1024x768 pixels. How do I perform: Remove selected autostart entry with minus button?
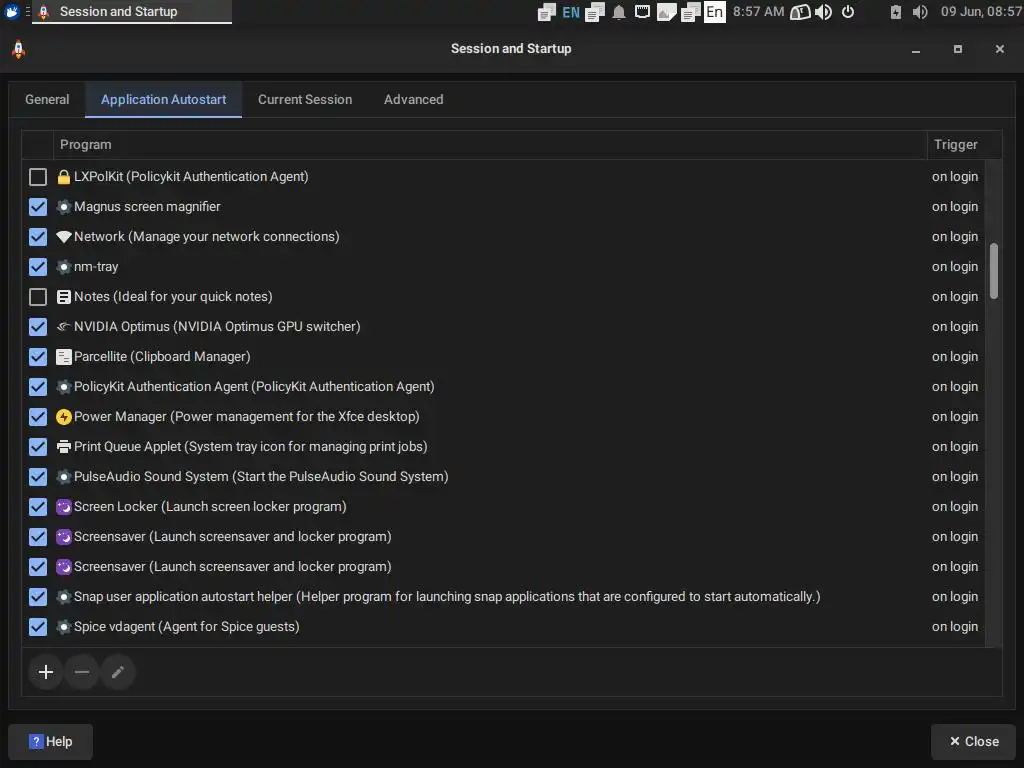tap(82, 672)
